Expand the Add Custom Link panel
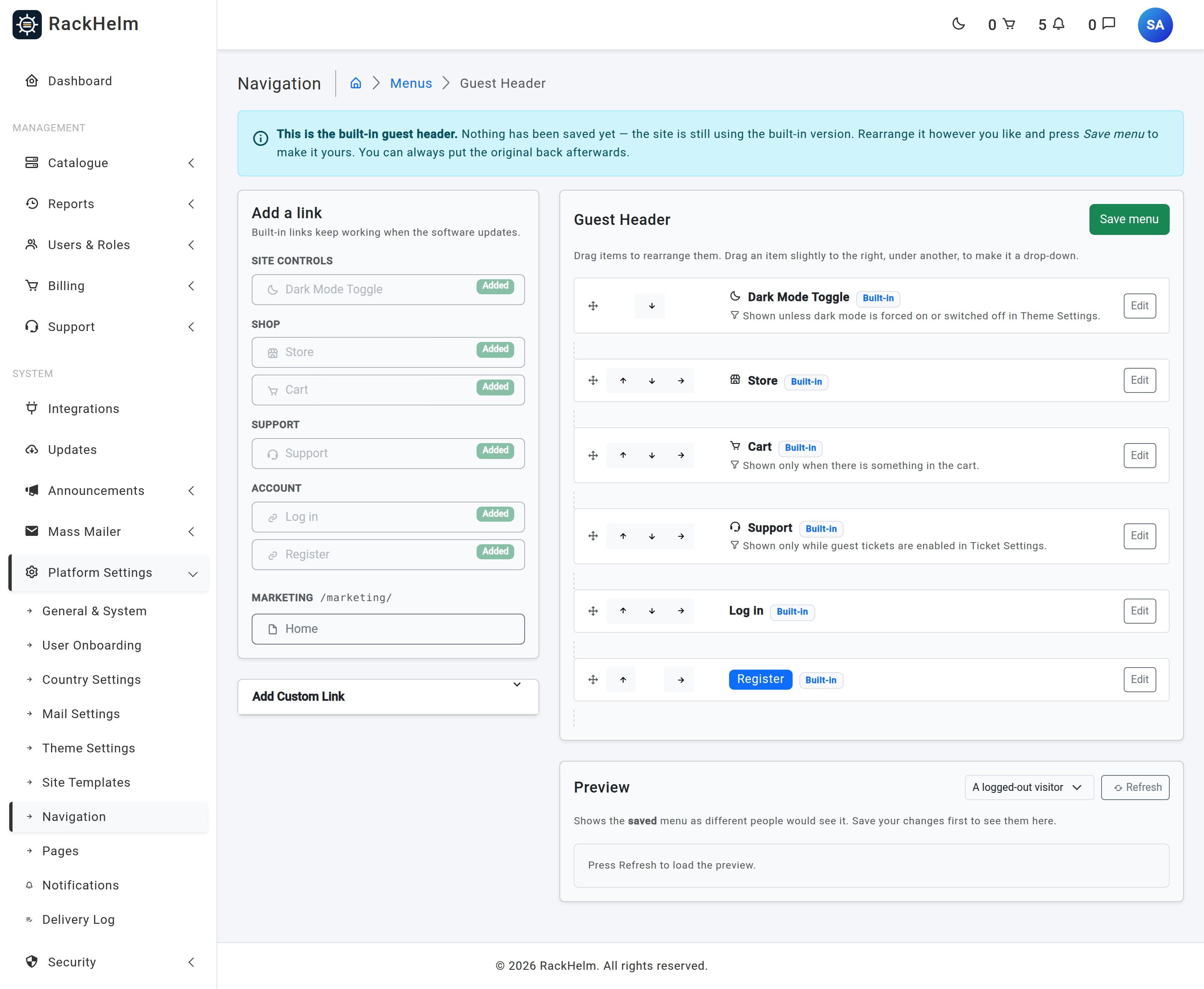Screen dimensions: 1204x989 tap(388, 696)
